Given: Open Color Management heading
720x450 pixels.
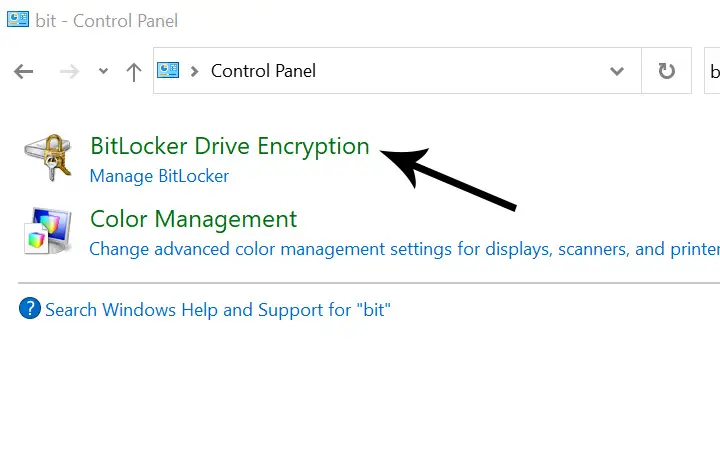Looking at the screenshot, I should tap(193, 219).
